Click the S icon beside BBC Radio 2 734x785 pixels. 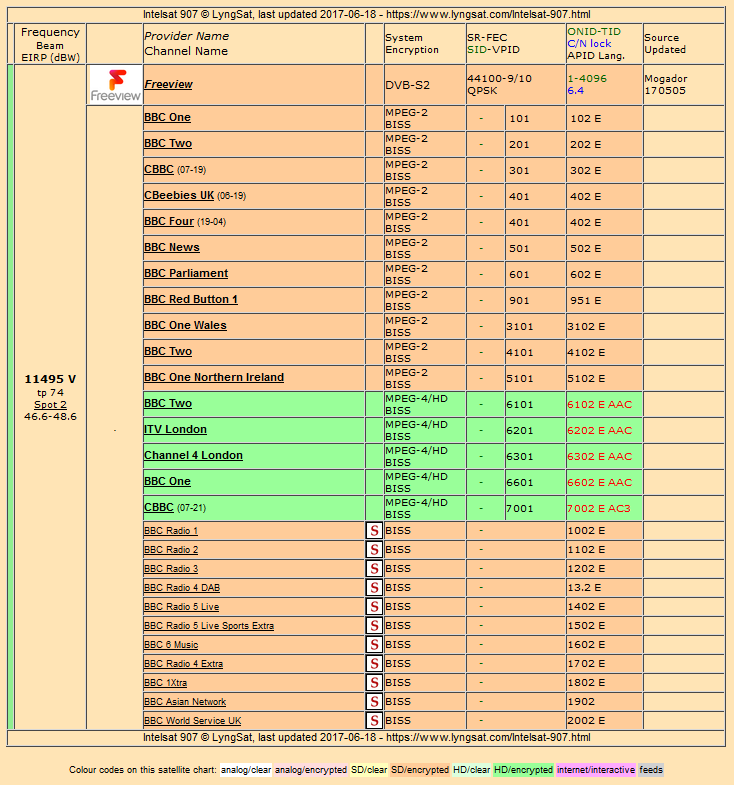[374, 550]
